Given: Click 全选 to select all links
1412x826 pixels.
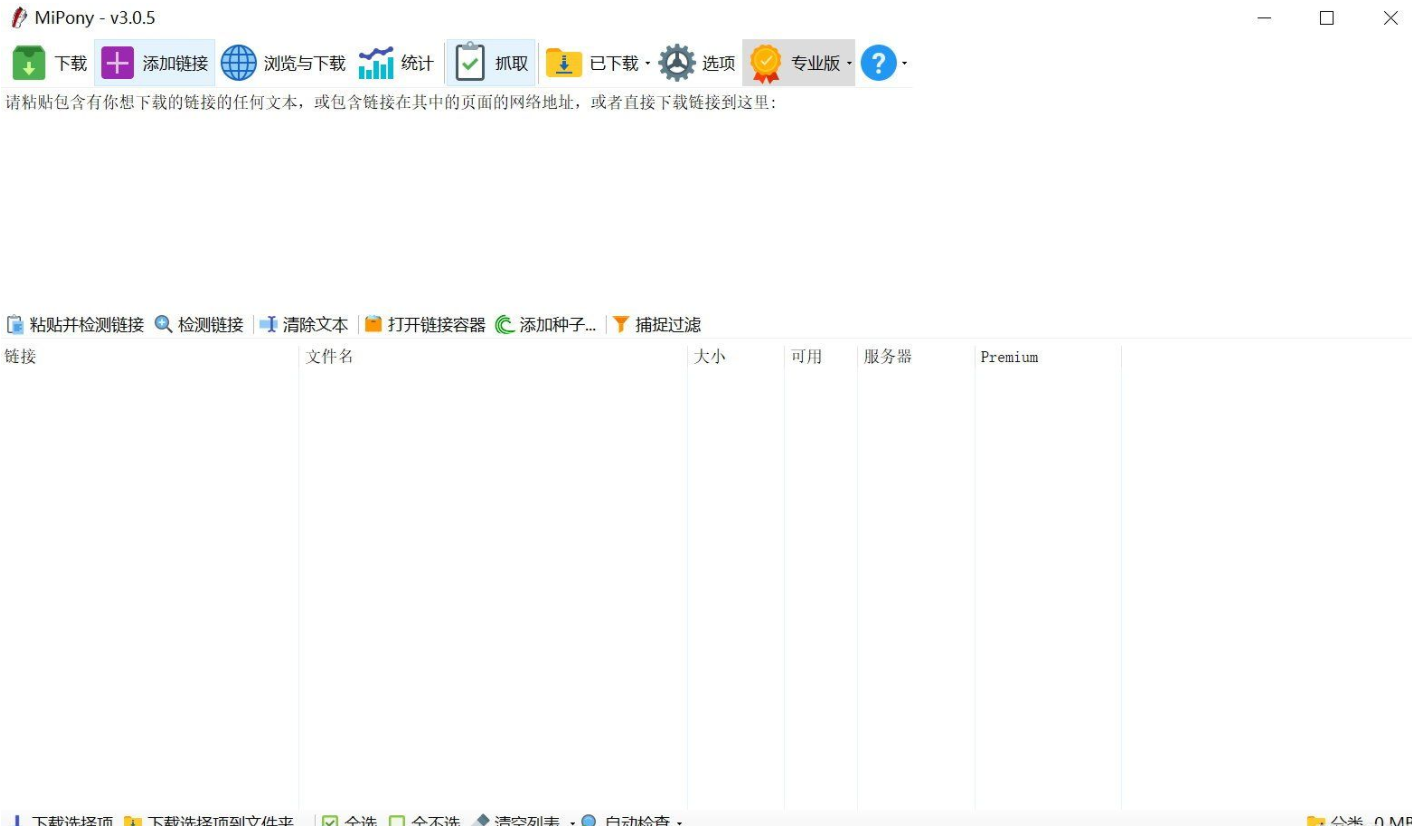Looking at the screenshot, I should coord(349,820).
